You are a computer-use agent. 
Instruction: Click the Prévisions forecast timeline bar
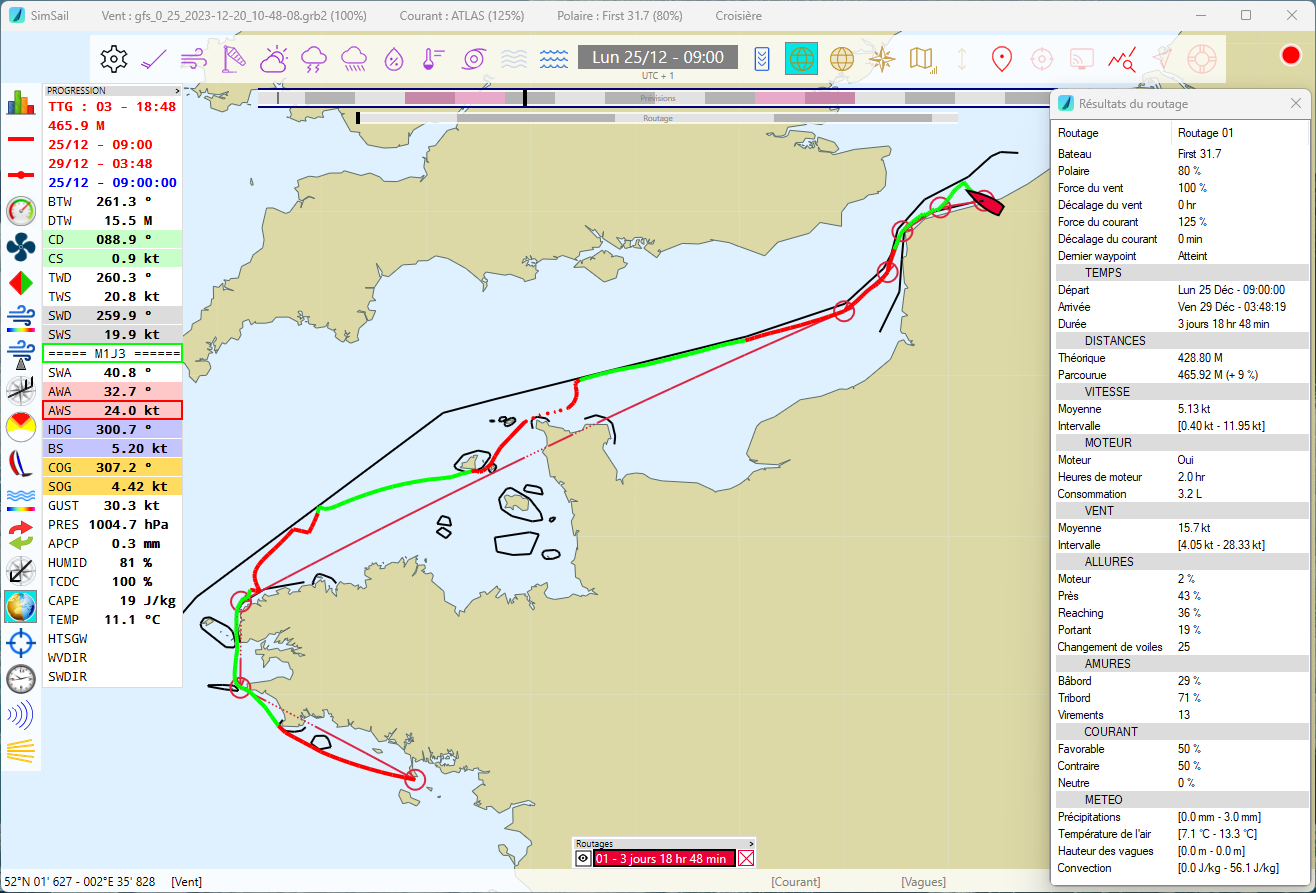(x=657, y=98)
